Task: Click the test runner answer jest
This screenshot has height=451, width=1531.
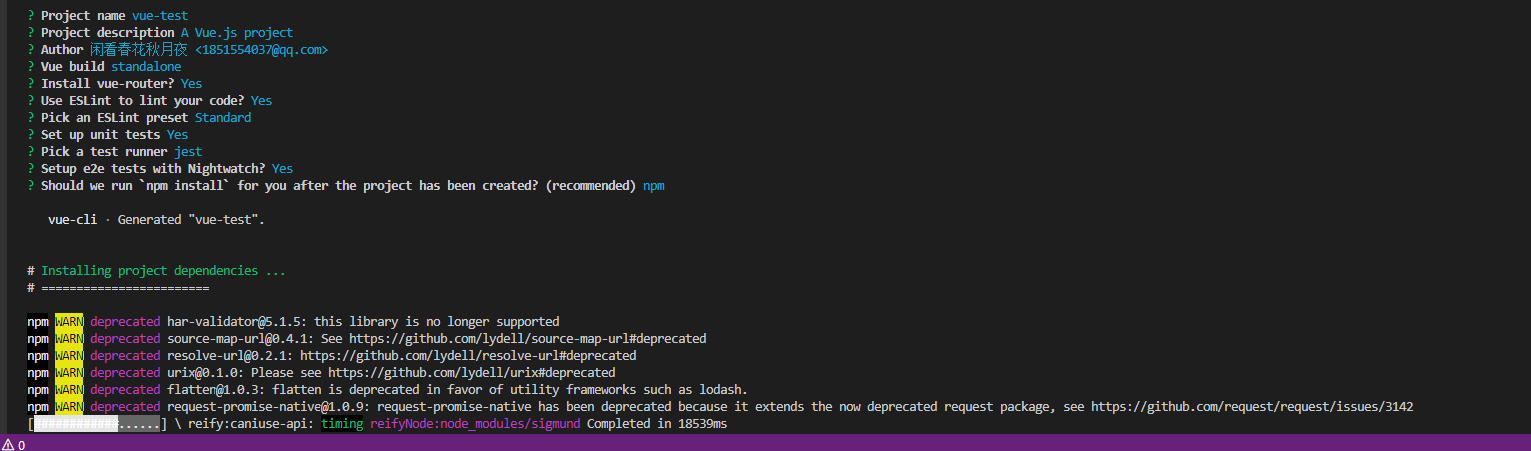Action: click(x=188, y=152)
